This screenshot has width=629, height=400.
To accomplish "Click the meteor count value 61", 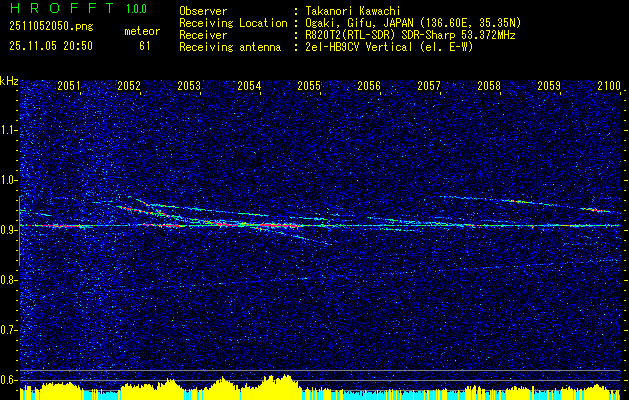I will click(x=145, y=46).
